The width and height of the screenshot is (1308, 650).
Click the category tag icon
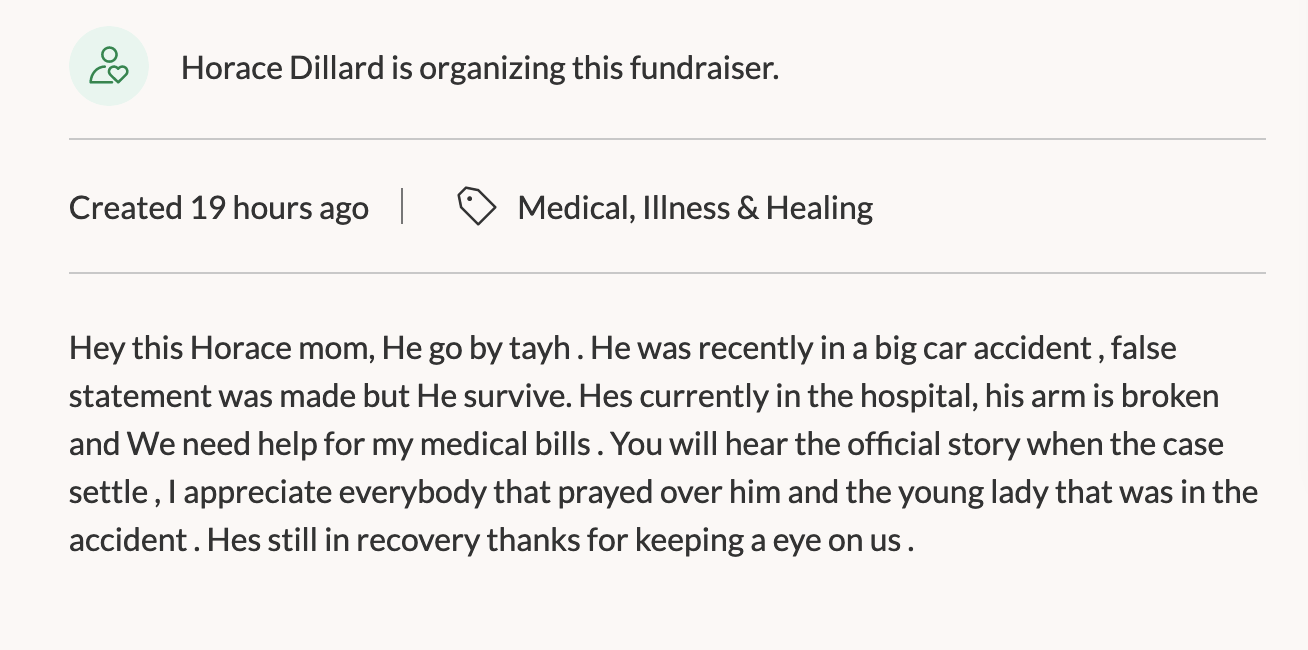(x=476, y=207)
